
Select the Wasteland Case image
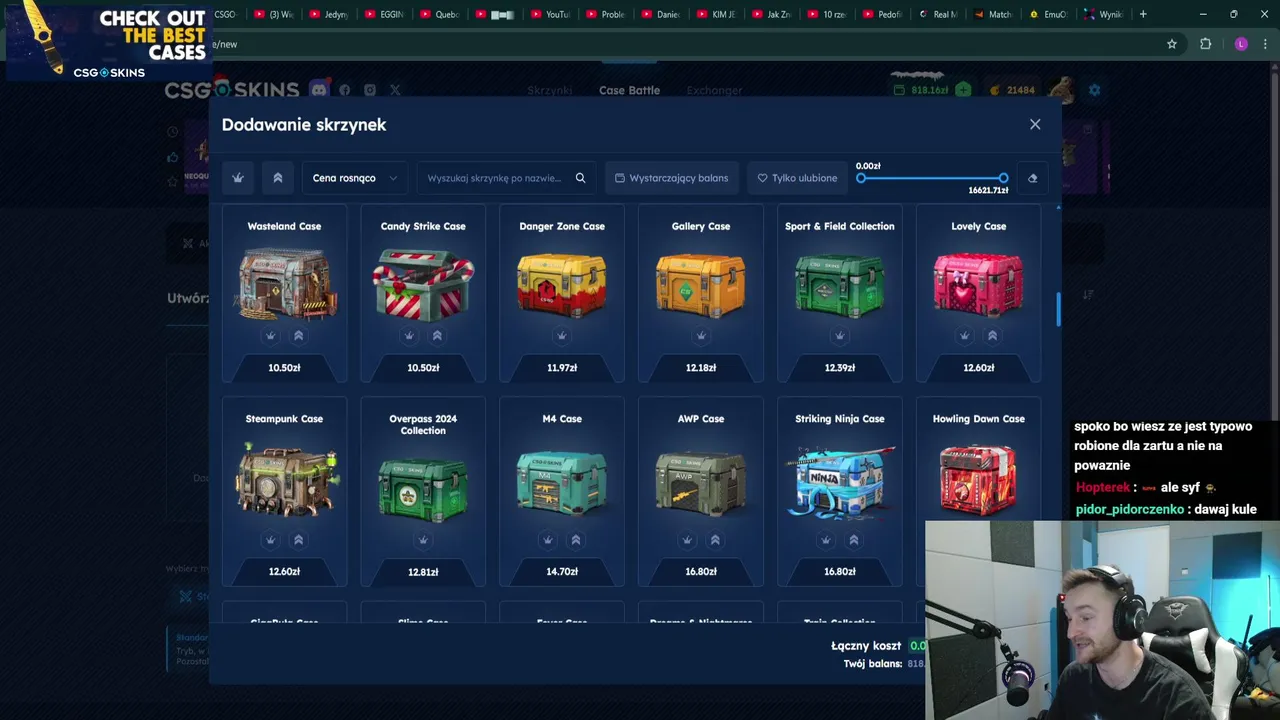point(285,283)
